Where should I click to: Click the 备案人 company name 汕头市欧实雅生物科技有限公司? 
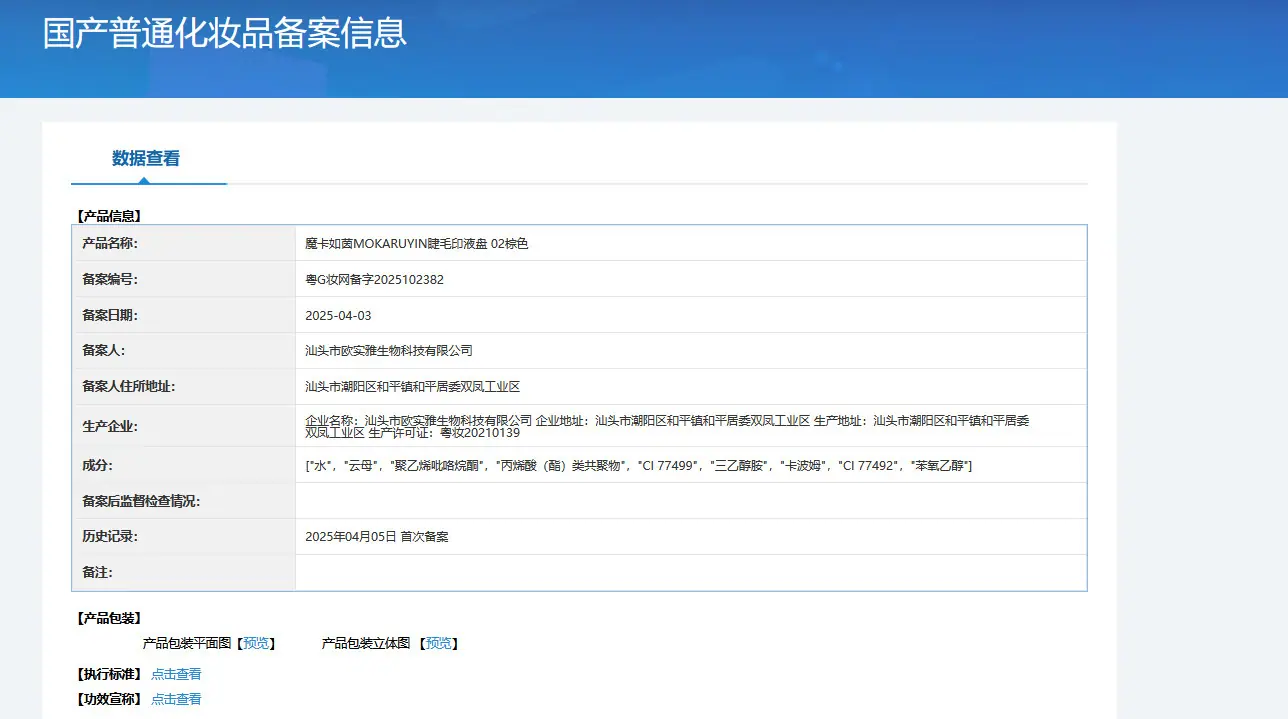(388, 351)
